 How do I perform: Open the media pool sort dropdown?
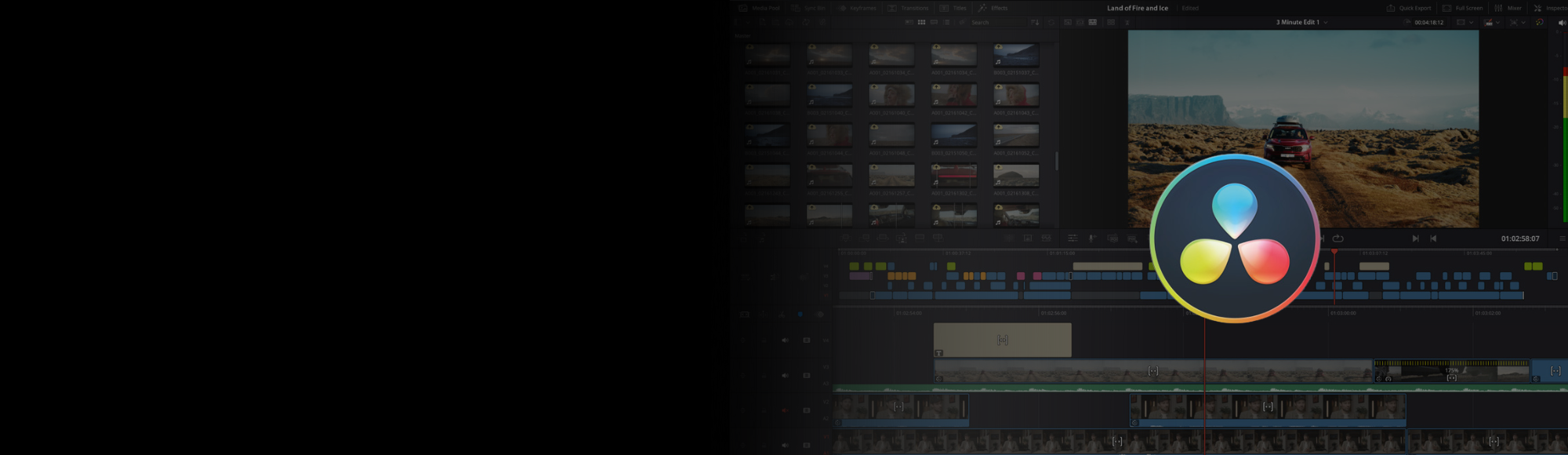[1035, 23]
